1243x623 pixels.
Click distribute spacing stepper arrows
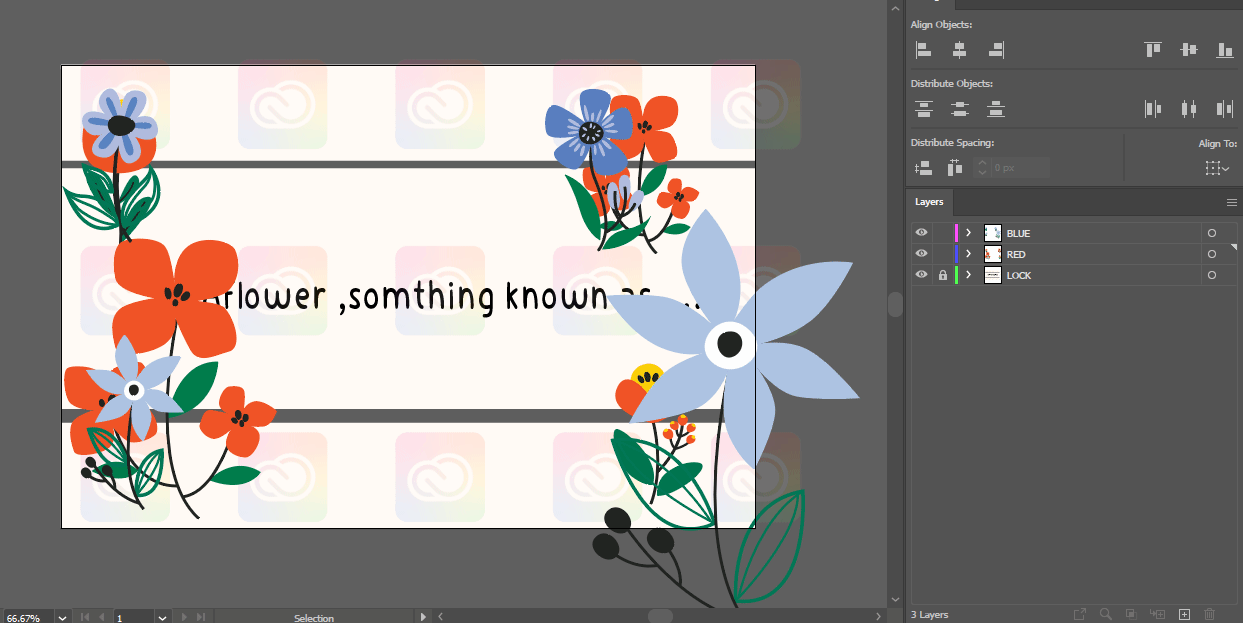(x=982, y=168)
